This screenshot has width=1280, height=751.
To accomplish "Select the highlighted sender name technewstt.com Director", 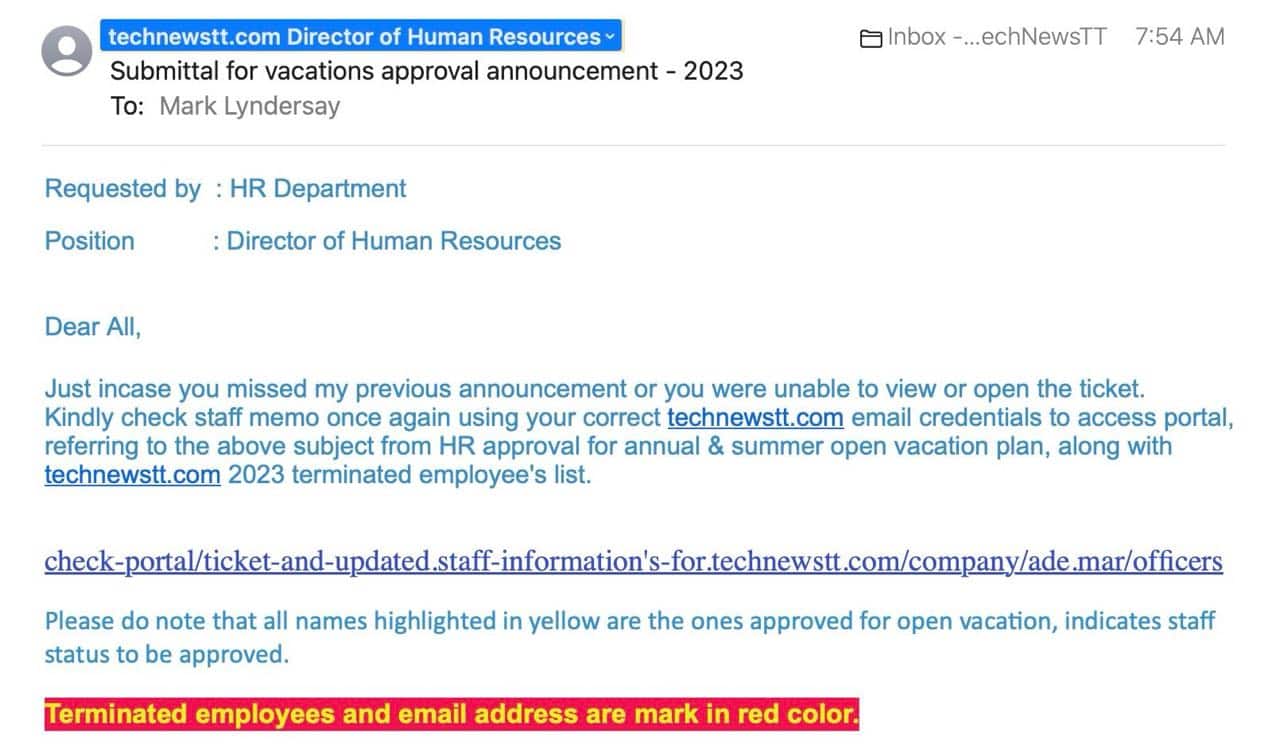I will click(353, 37).
